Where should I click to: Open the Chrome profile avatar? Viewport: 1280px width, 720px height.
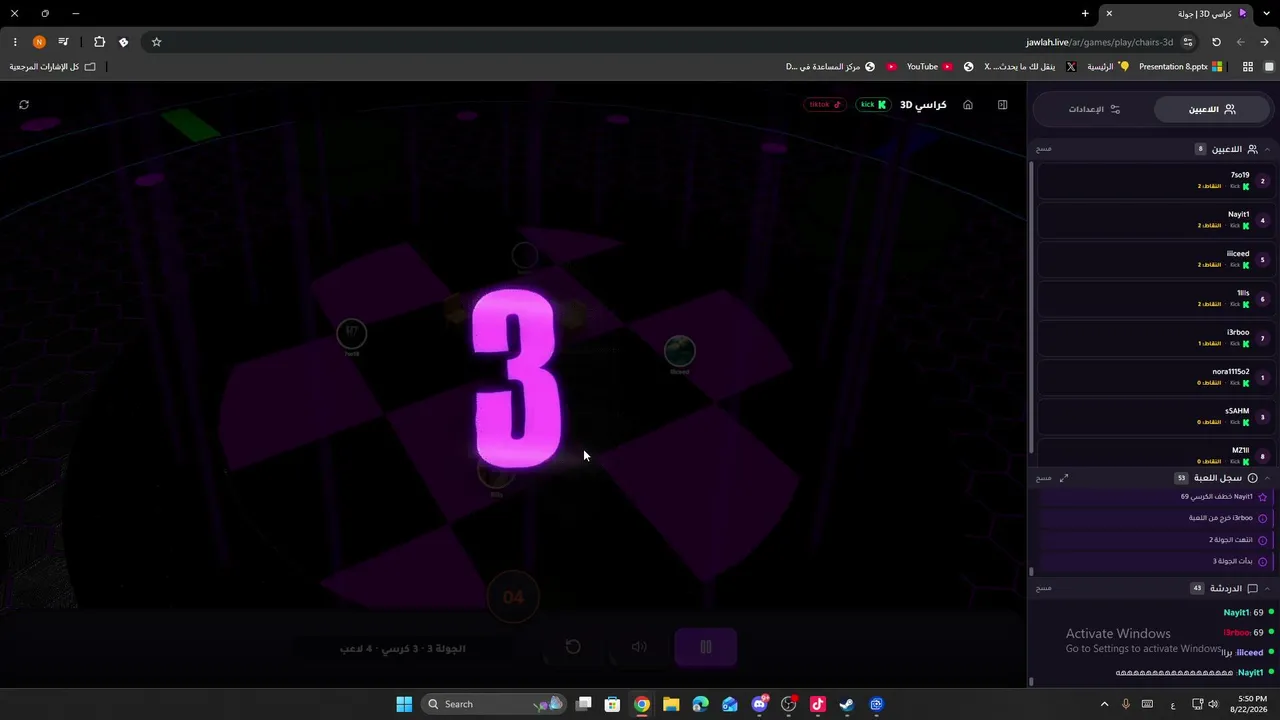point(39,42)
